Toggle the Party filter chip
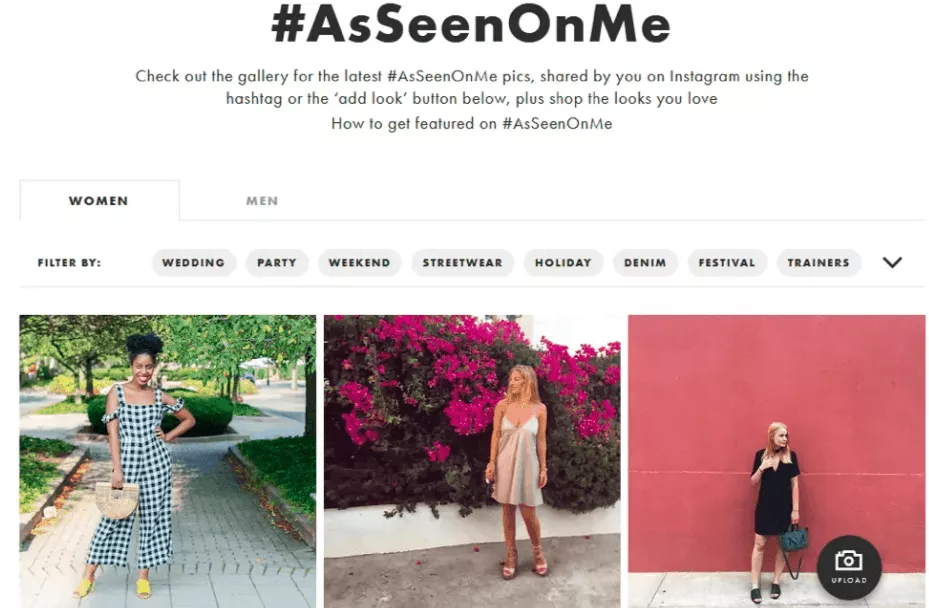 click(276, 263)
